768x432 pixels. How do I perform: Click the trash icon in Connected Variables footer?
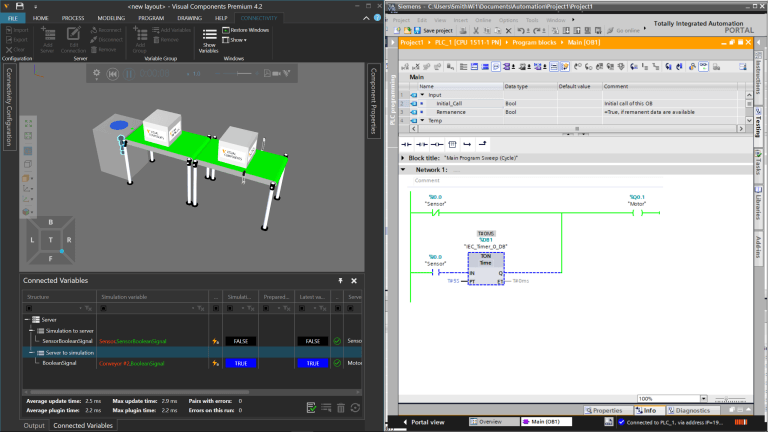[341, 408]
